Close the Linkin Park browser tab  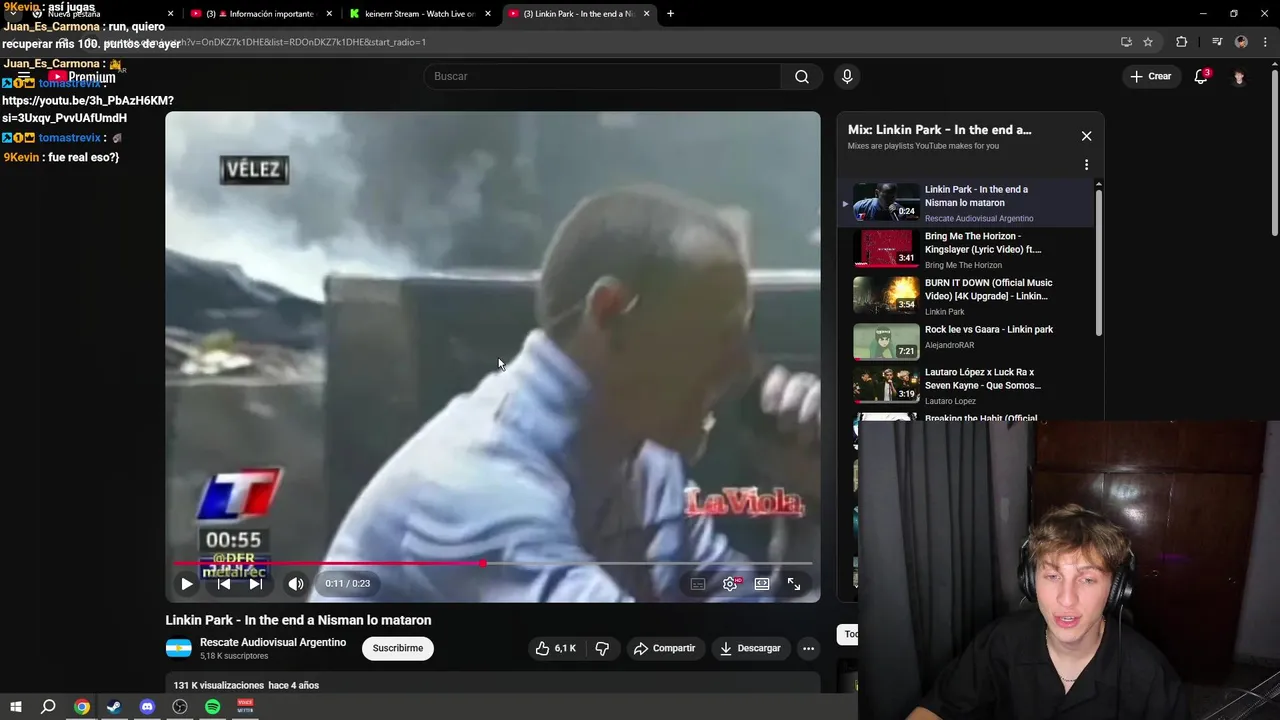[646, 14]
